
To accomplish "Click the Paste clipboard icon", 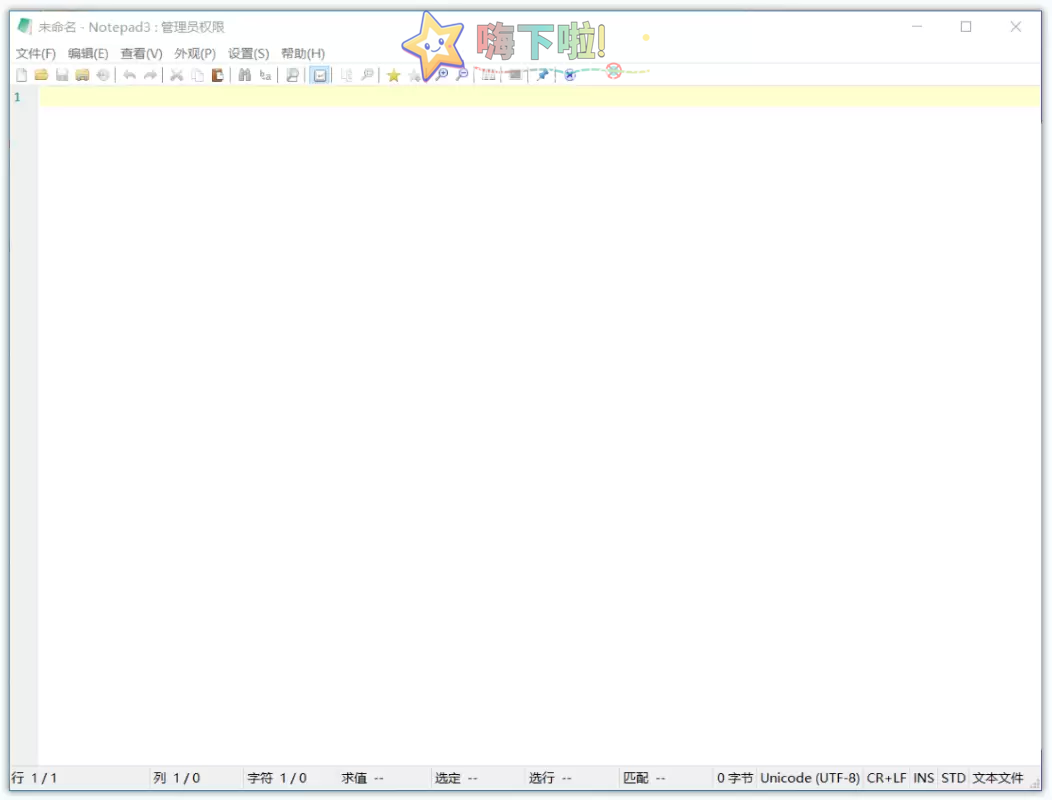I will (x=217, y=75).
